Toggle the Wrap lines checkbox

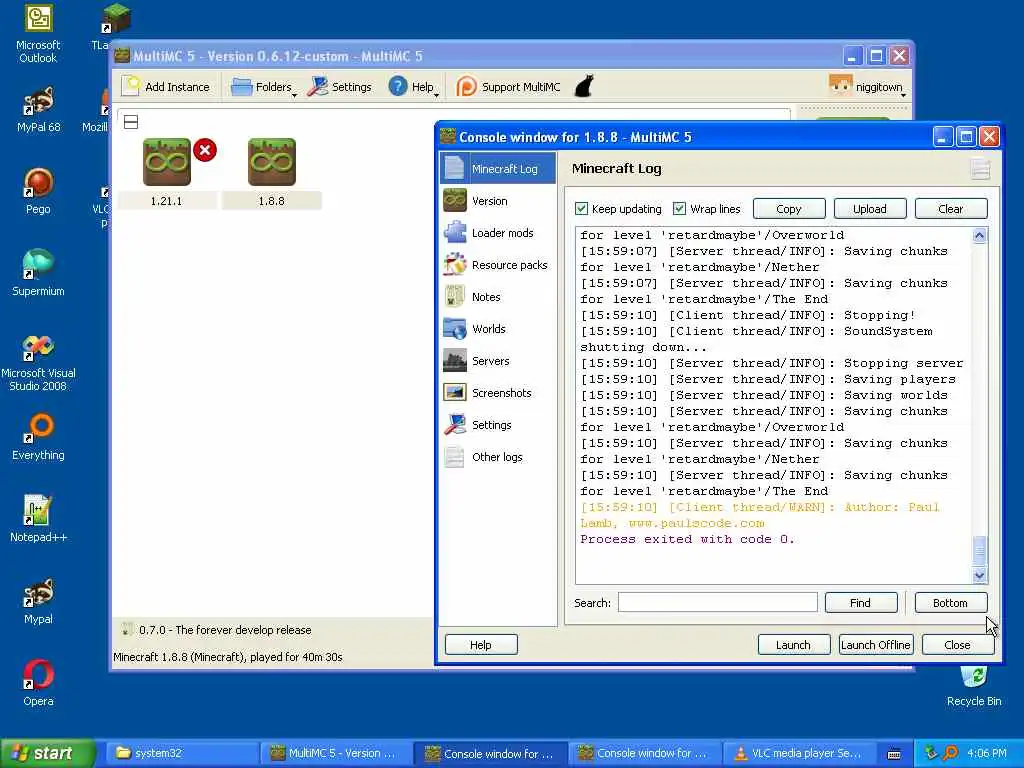pos(679,209)
